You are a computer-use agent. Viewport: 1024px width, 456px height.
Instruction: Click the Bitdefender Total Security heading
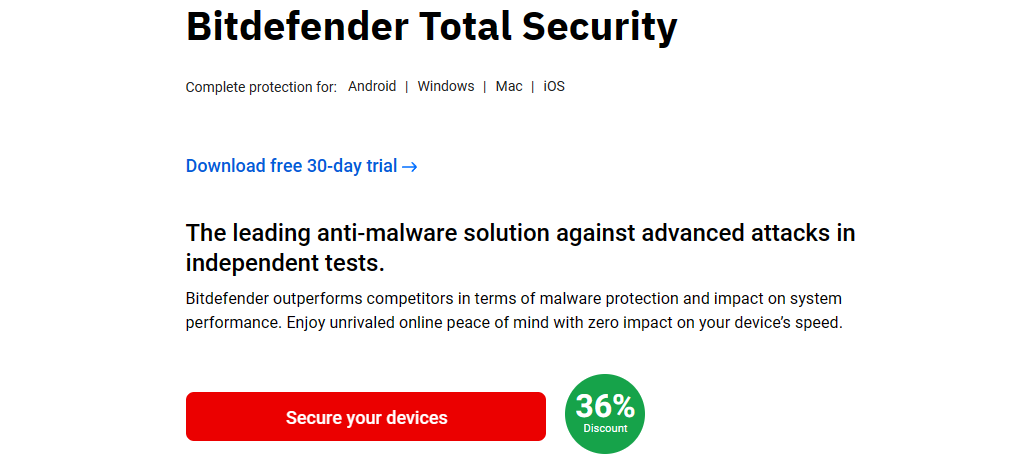point(431,27)
